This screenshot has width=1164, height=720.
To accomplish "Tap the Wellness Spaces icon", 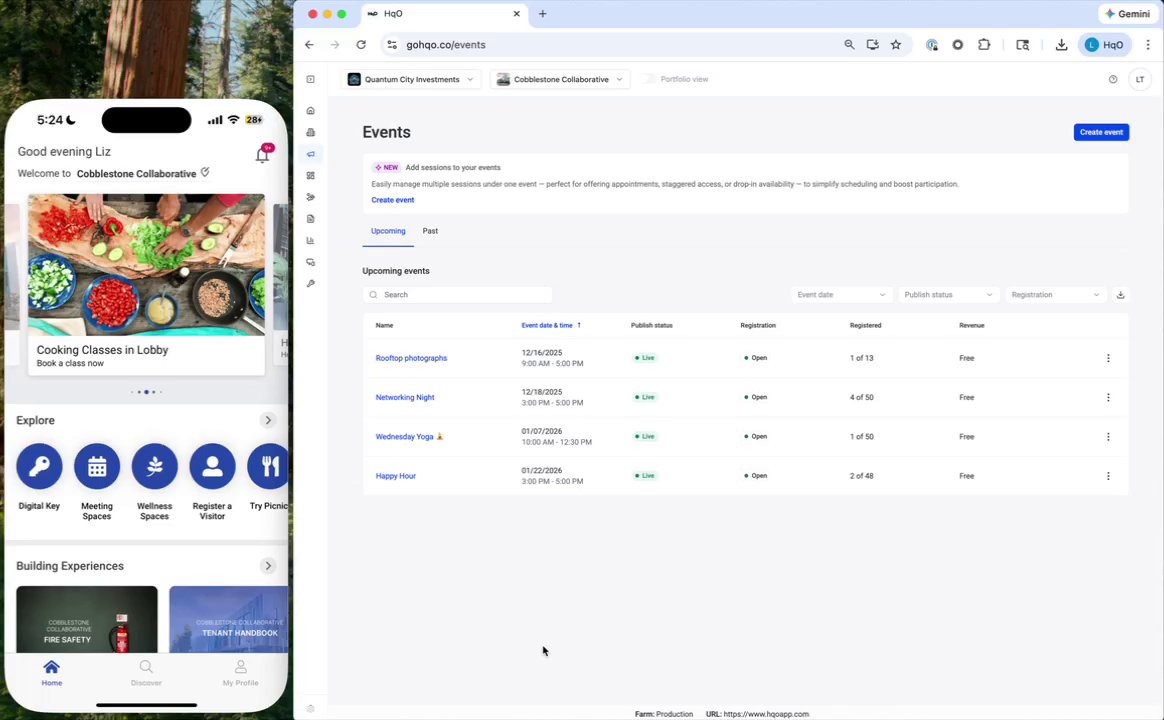I will pyautogui.click(x=154, y=466).
